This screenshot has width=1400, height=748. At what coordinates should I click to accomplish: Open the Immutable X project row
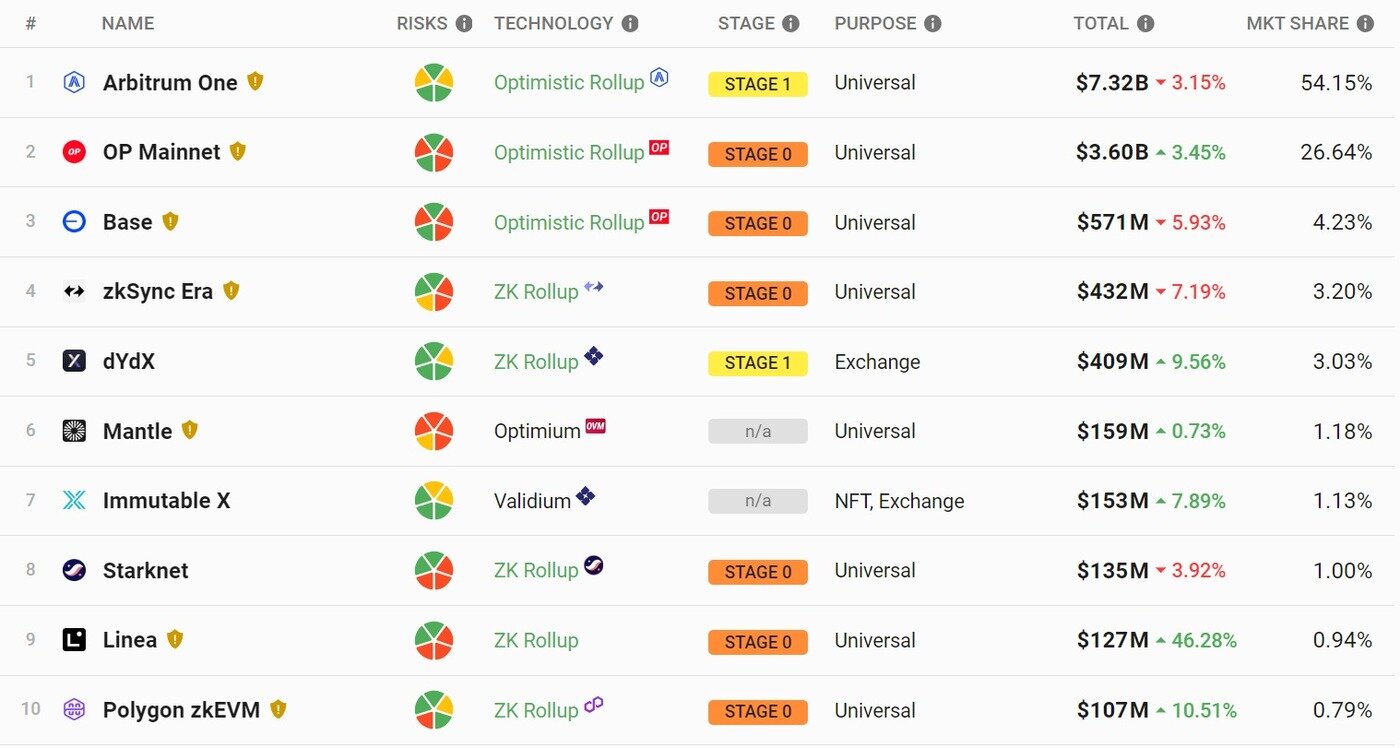coord(698,501)
